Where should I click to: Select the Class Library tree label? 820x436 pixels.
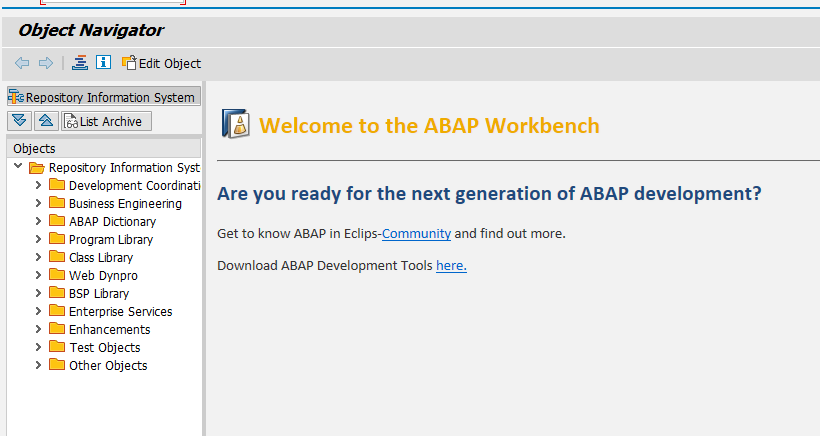[101, 258]
